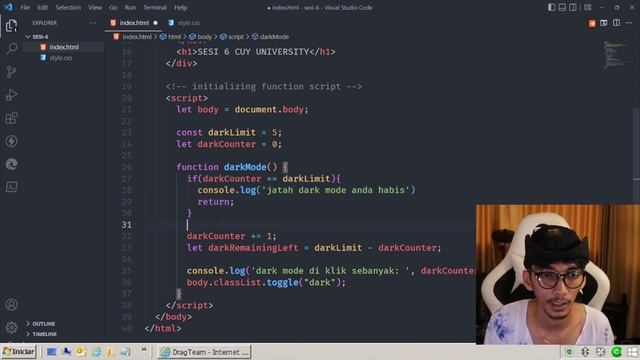The image size is (640, 360).
Task: Click 'return;' on line 29
Action: (x=216, y=202)
